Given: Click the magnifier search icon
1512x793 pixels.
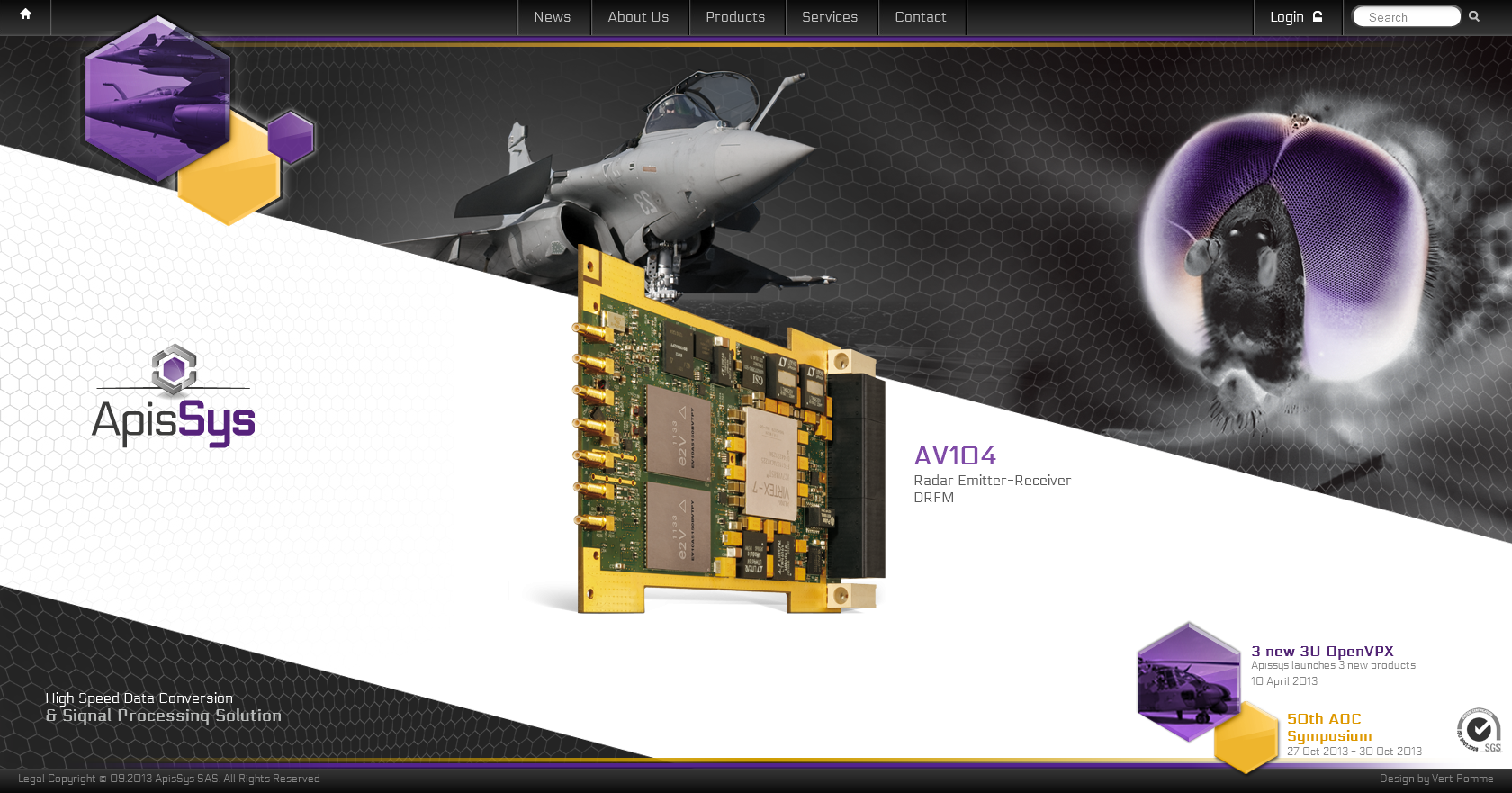Looking at the screenshot, I should [1474, 16].
